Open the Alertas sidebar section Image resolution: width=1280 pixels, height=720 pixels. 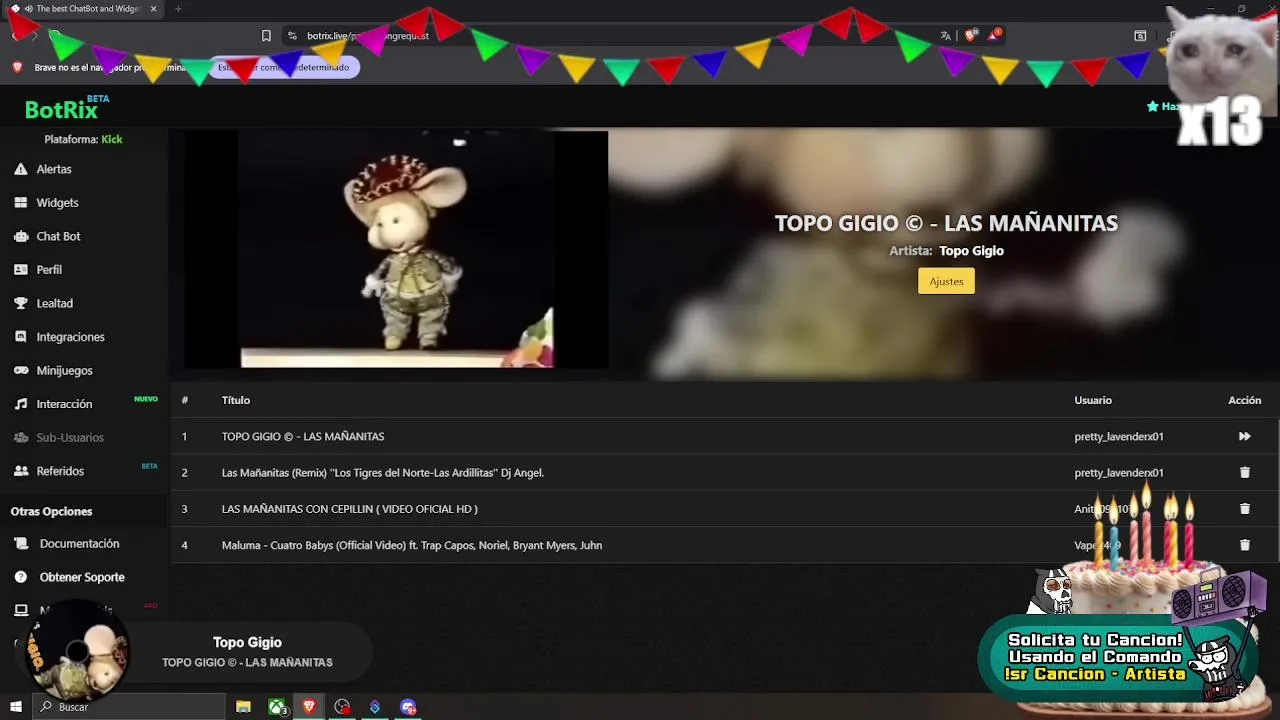click(x=54, y=169)
